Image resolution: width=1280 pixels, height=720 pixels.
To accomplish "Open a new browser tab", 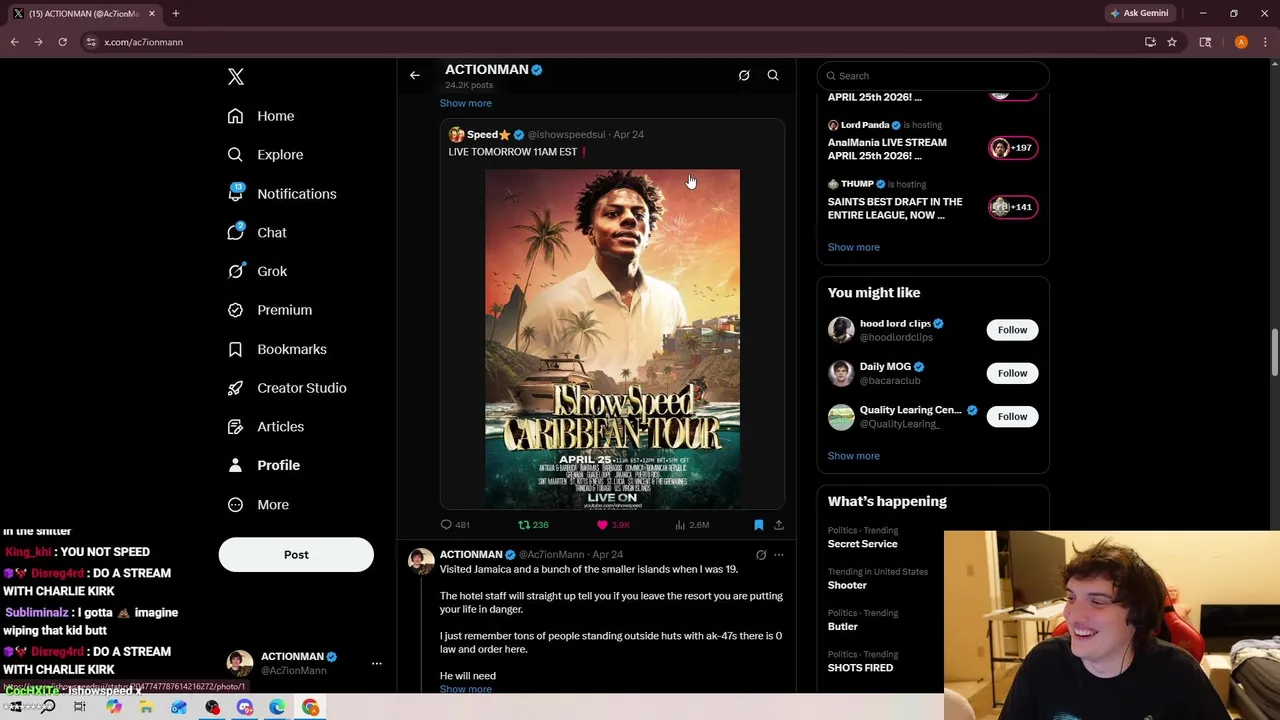I will [175, 13].
